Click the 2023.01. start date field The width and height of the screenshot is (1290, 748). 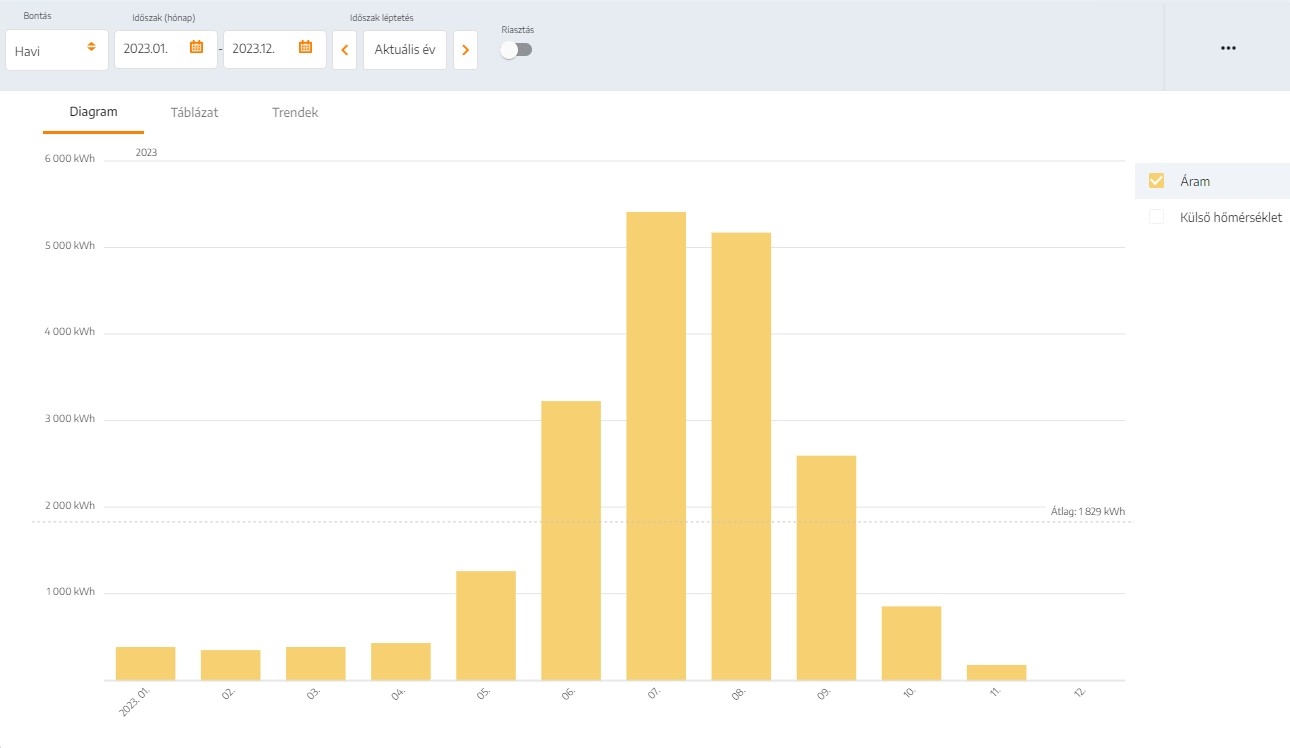click(150, 49)
